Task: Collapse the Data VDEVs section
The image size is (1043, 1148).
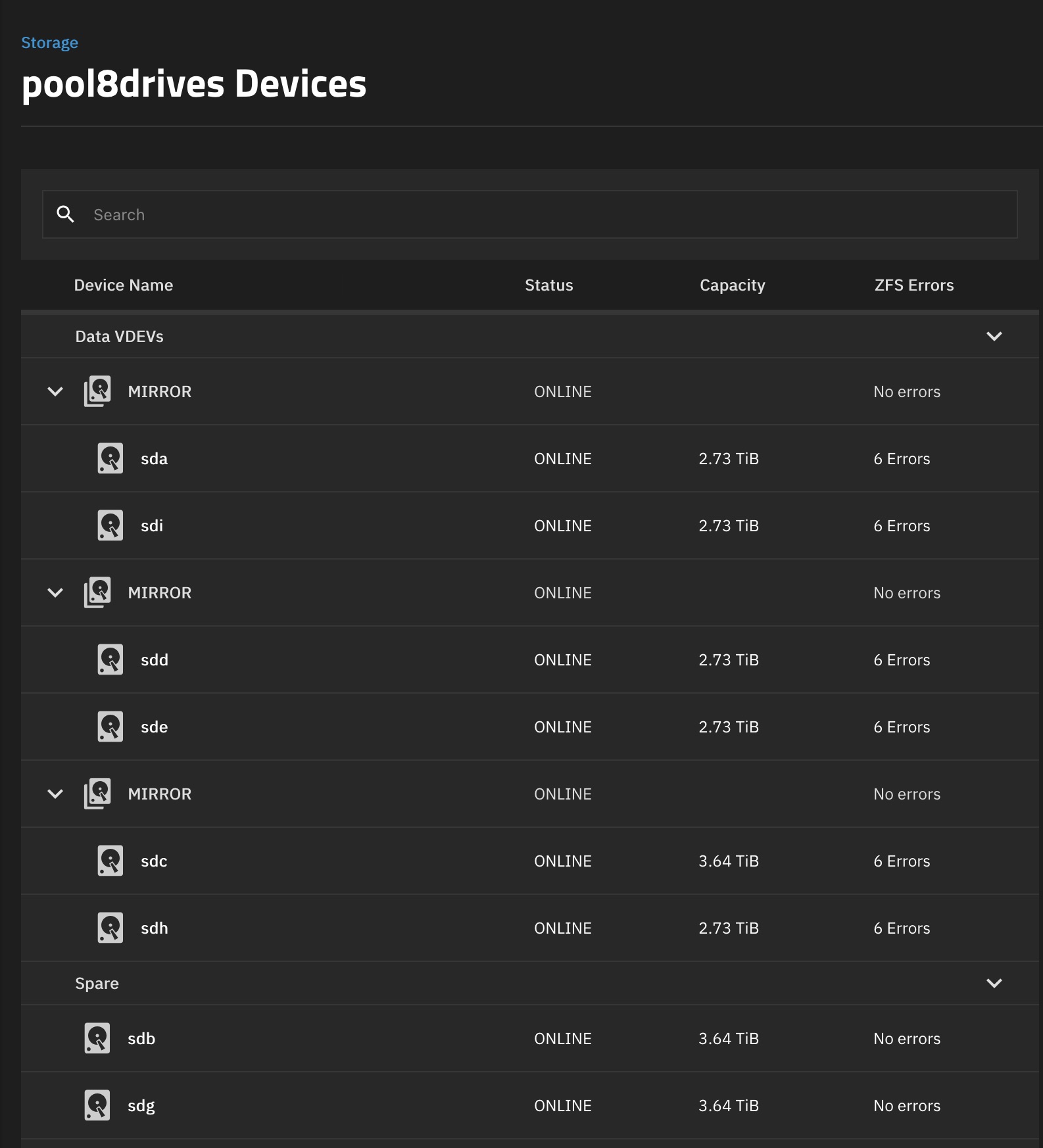Action: (994, 336)
